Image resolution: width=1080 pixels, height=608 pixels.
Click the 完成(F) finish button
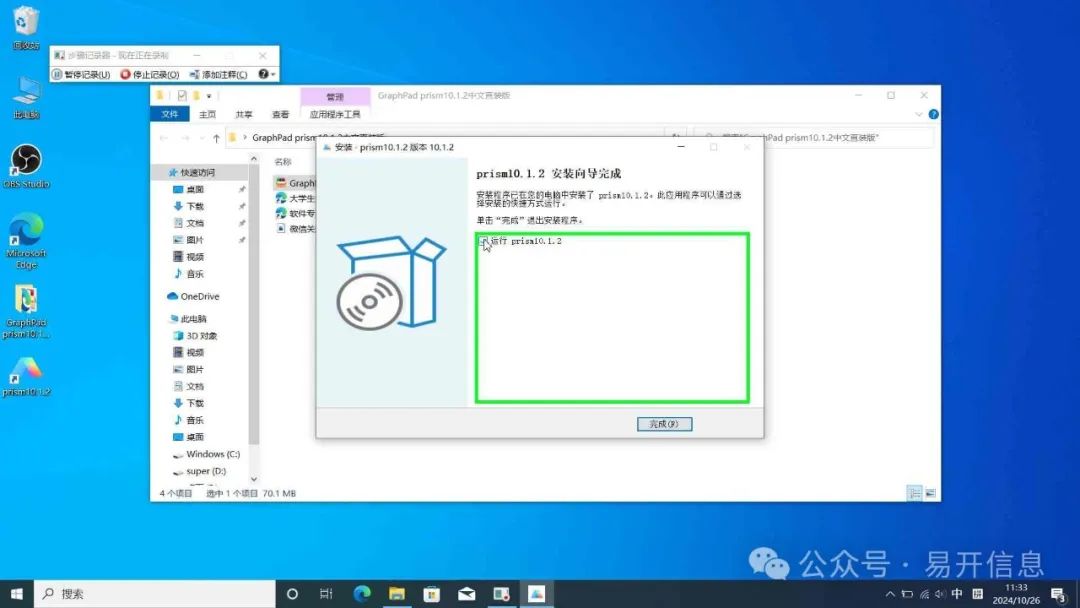[664, 424]
